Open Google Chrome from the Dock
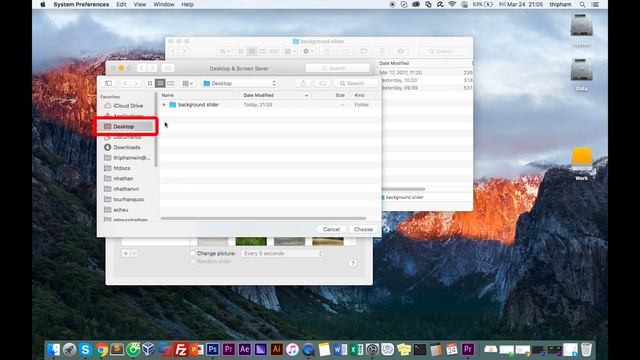Screen dimensions: 640x360 101,349
